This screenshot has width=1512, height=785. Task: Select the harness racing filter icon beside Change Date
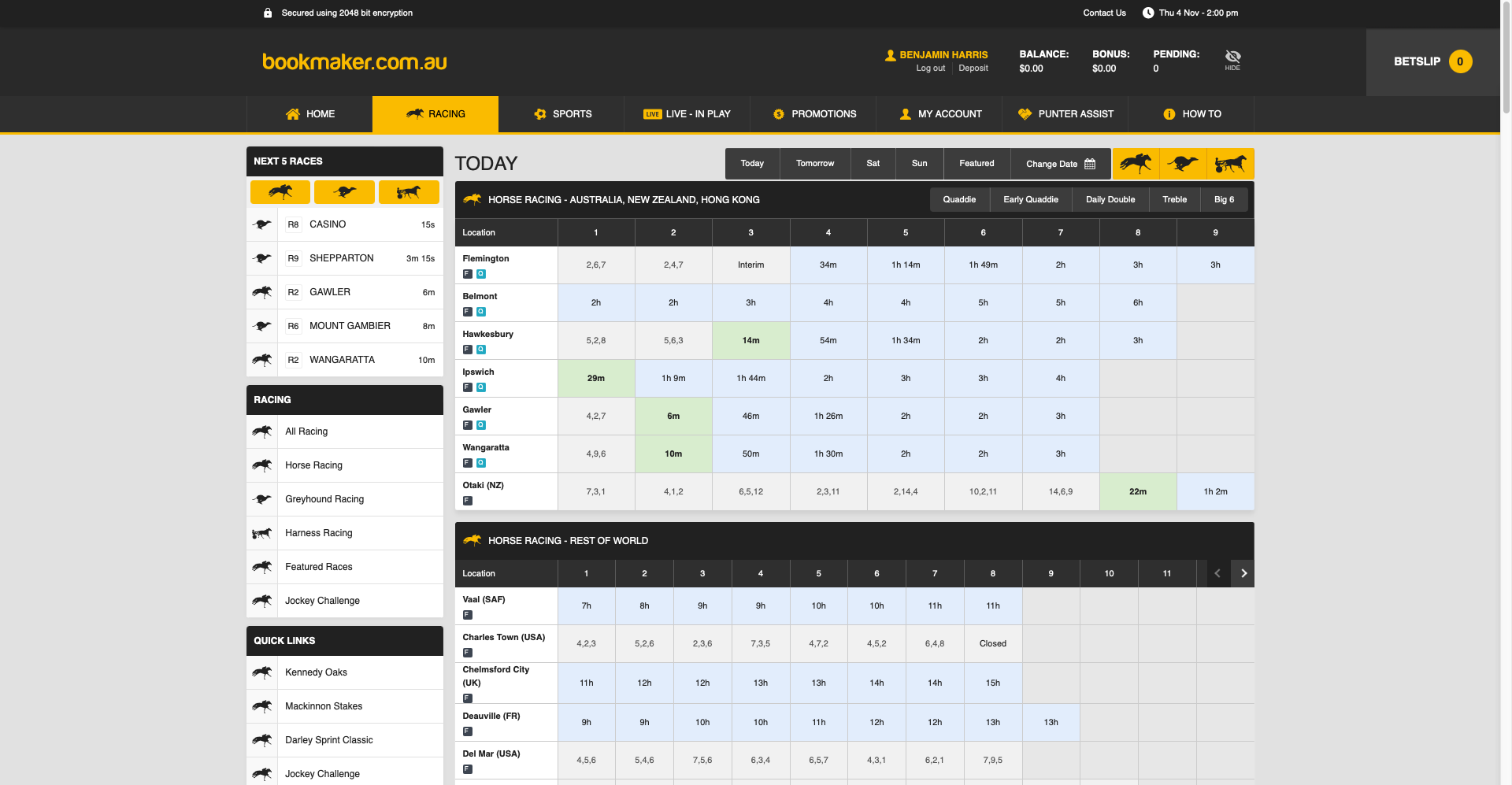(x=1230, y=164)
